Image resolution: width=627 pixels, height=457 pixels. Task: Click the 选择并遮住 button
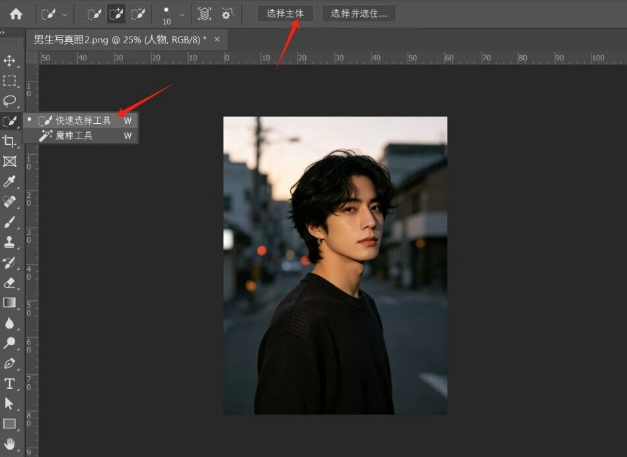pos(359,14)
